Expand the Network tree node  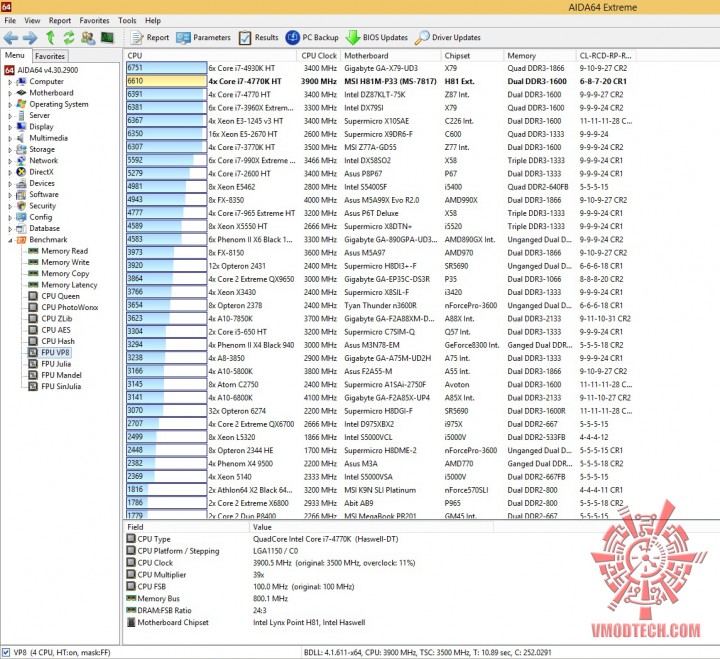pyautogui.click(x=10, y=161)
